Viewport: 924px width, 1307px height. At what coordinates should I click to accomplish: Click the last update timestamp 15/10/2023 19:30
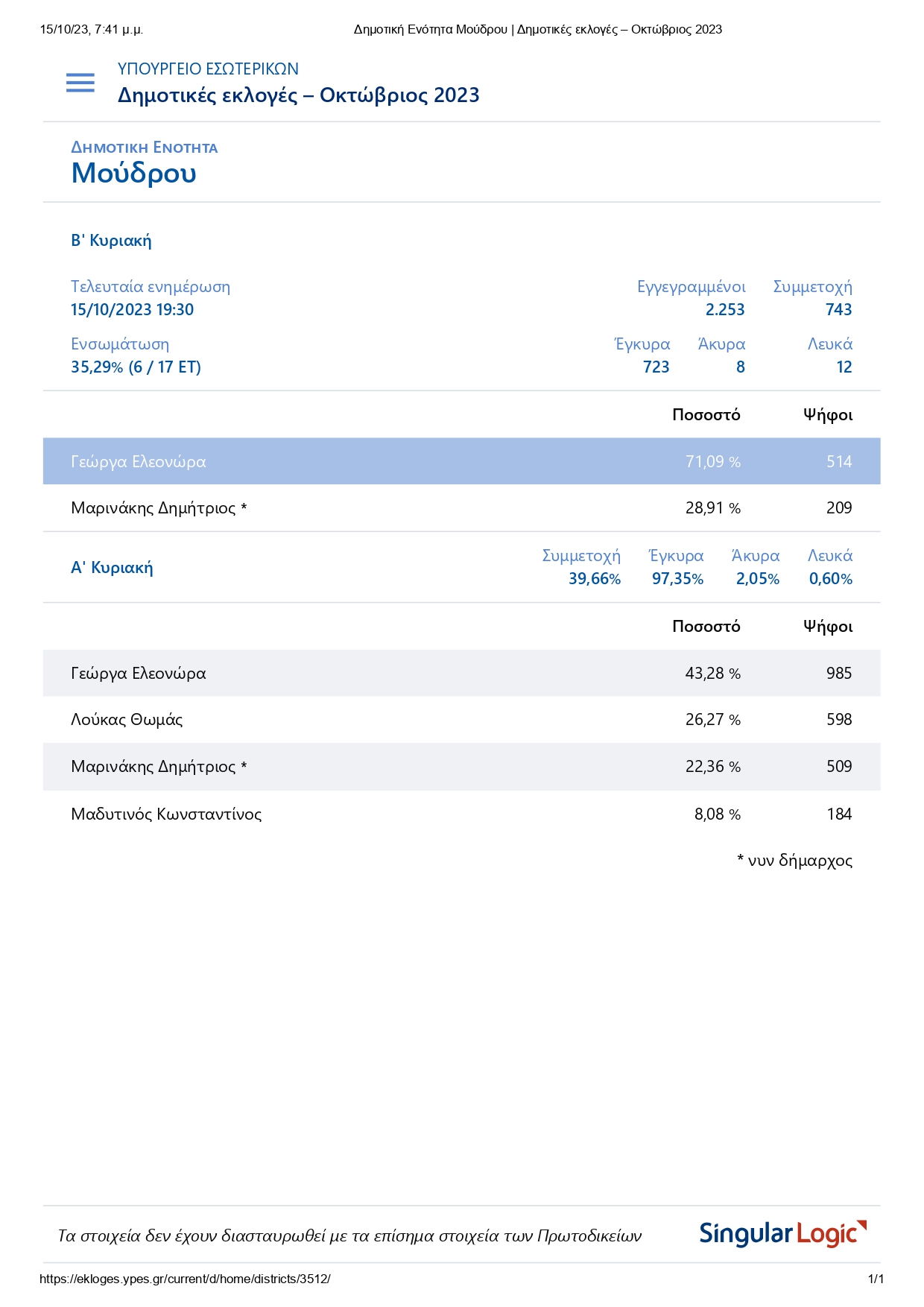132,310
